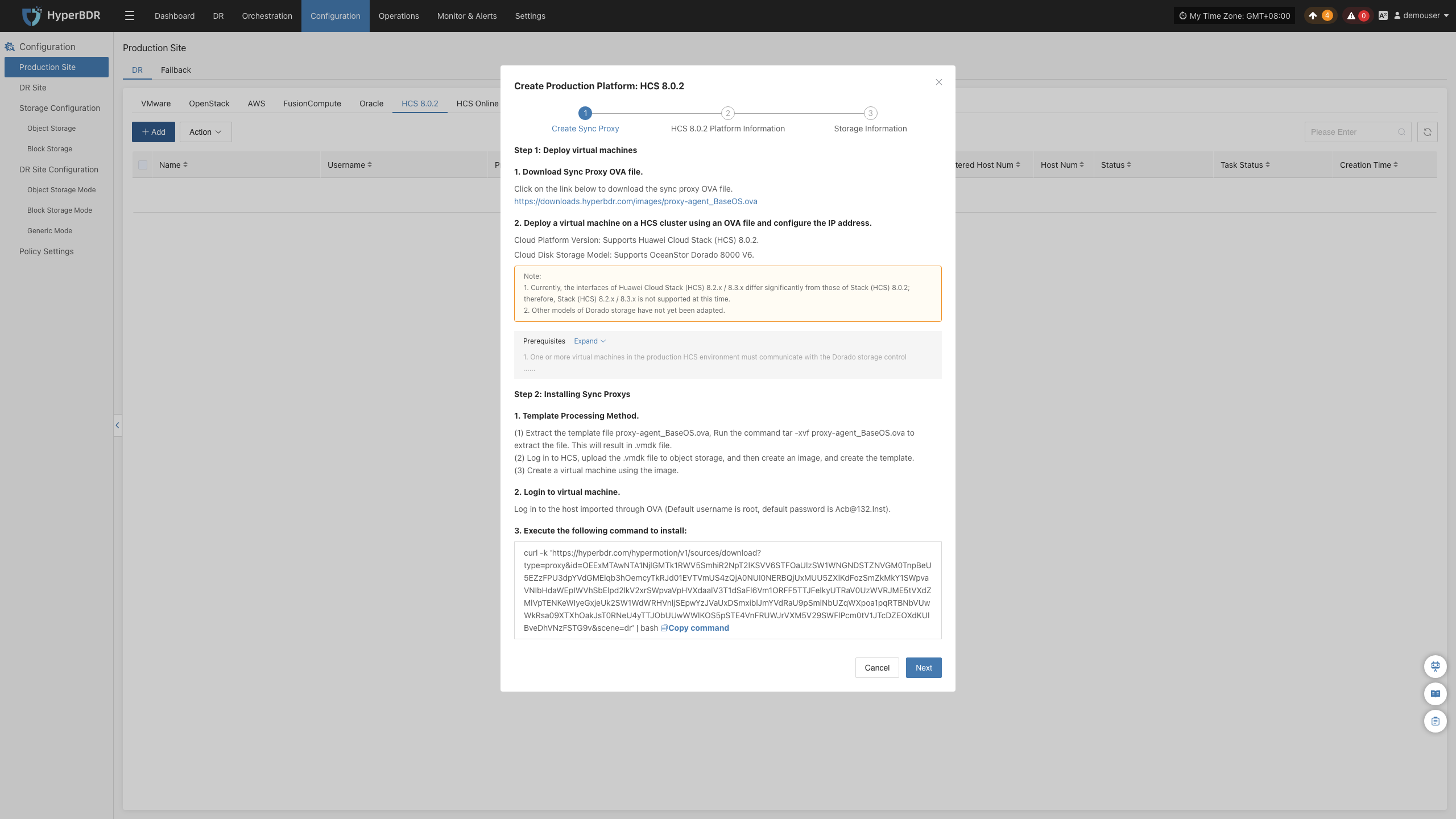Screen dimensions: 1456x819
Task: Open the Action dropdown
Action: (x=206, y=132)
